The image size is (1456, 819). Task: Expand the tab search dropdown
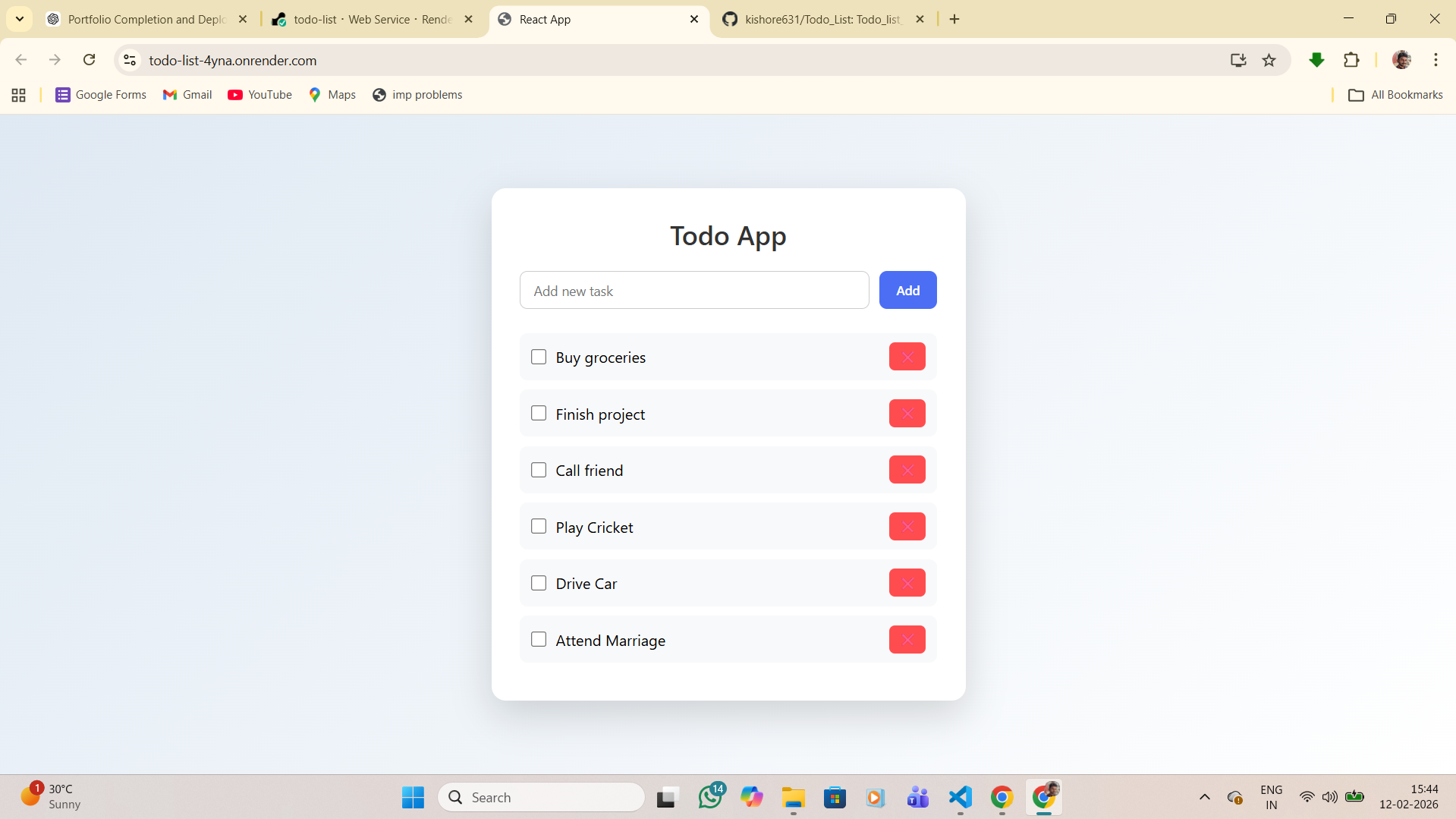pos(20,19)
